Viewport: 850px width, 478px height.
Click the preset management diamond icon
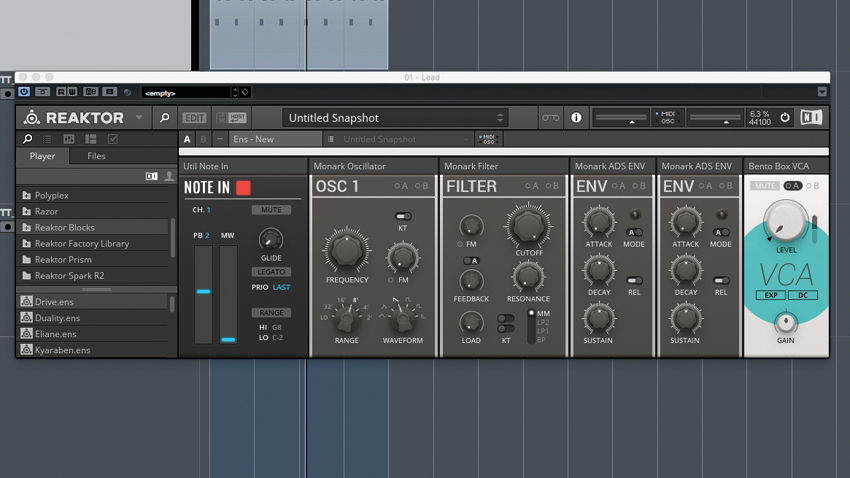[245, 92]
